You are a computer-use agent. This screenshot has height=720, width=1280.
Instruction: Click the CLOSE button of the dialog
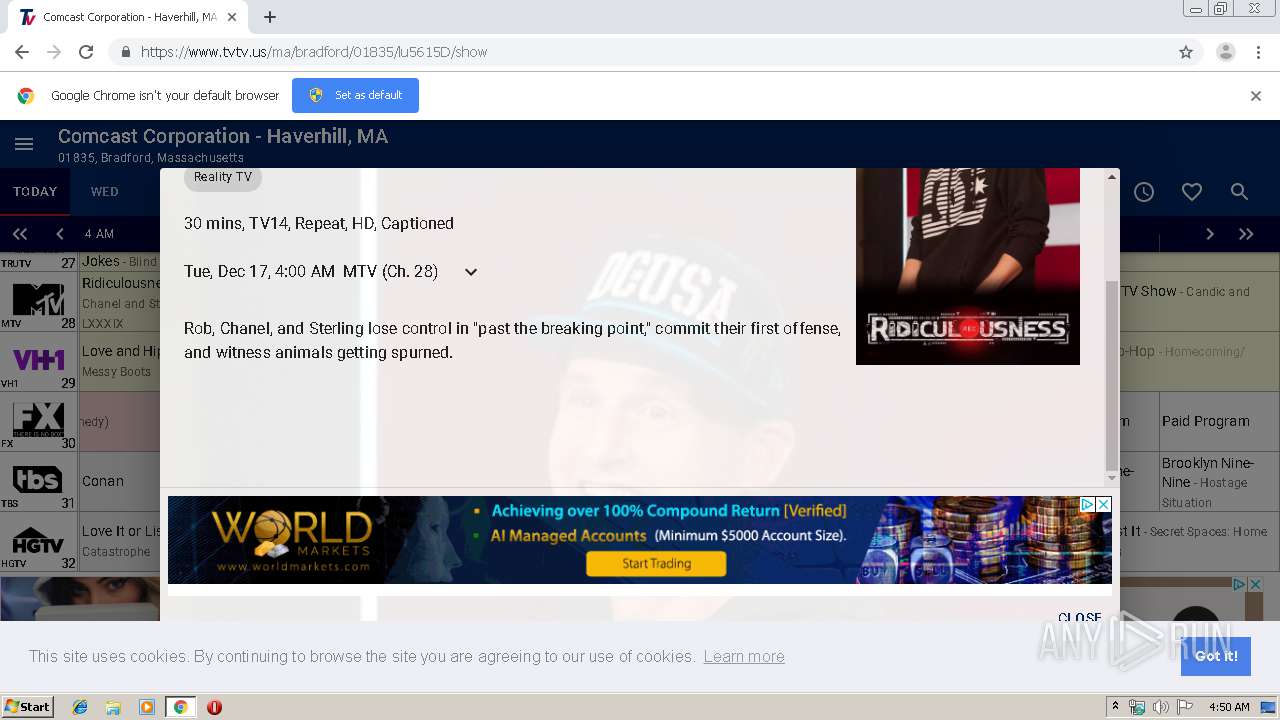tap(1079, 616)
